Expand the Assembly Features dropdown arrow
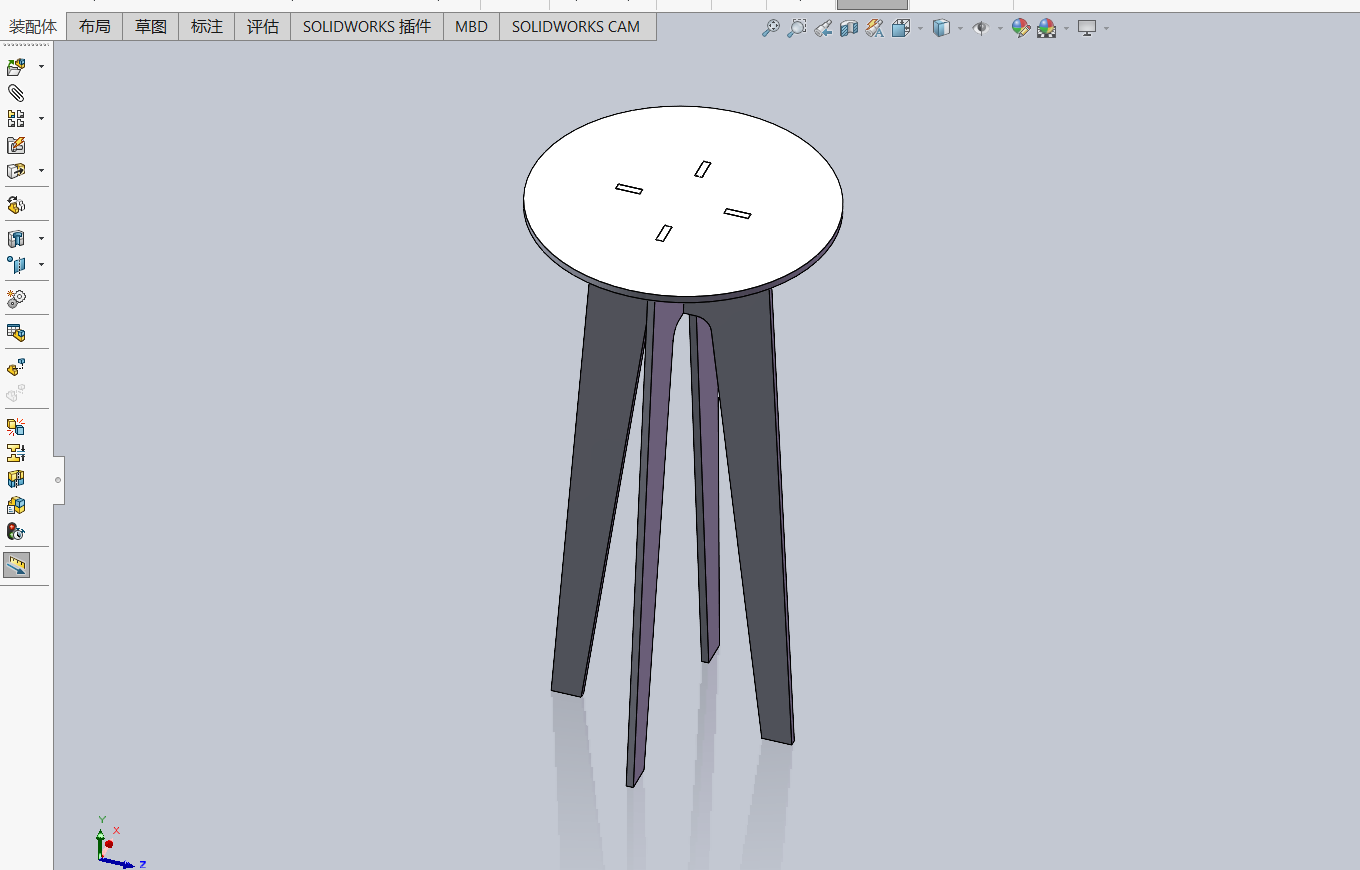Screen dimensions: 1360x870 pyautogui.click(x=41, y=238)
